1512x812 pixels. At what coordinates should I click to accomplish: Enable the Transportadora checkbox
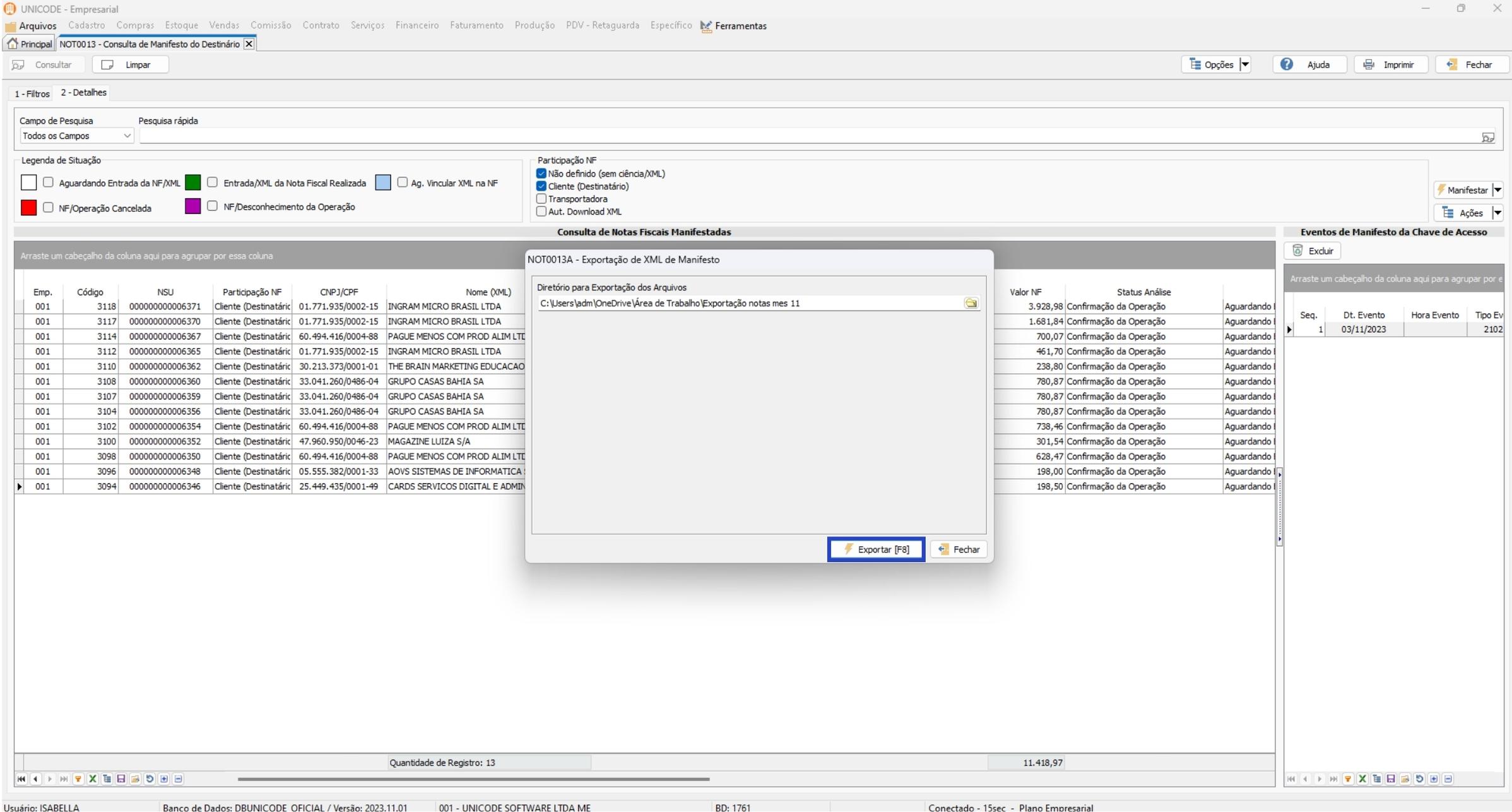(541, 199)
